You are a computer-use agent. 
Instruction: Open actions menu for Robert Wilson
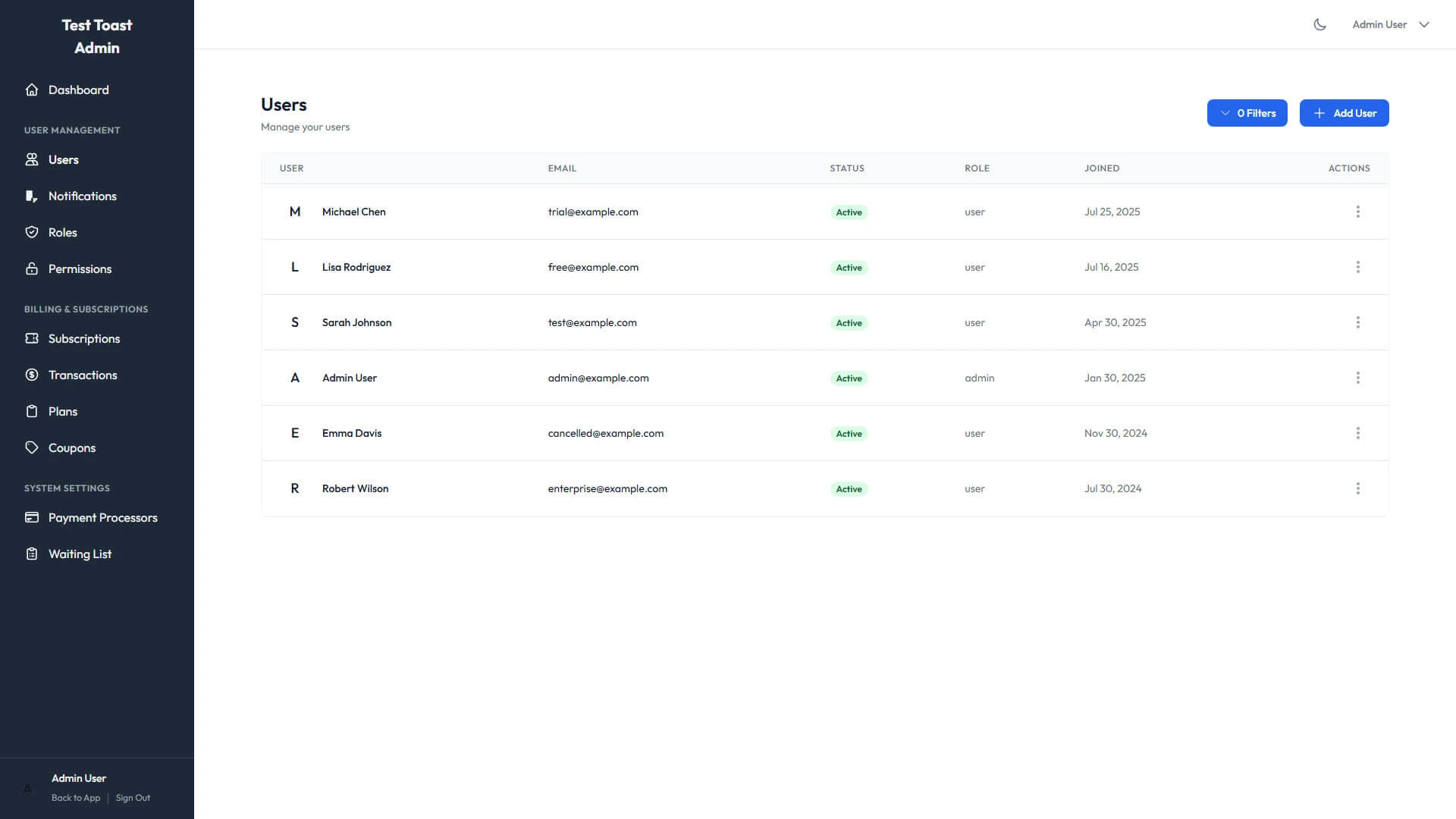[1357, 488]
